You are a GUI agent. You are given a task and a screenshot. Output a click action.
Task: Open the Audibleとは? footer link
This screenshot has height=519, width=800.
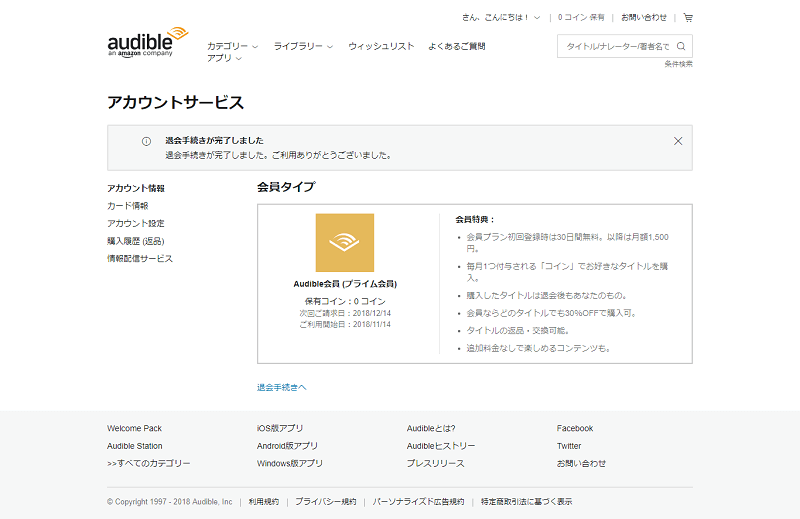click(x=431, y=428)
